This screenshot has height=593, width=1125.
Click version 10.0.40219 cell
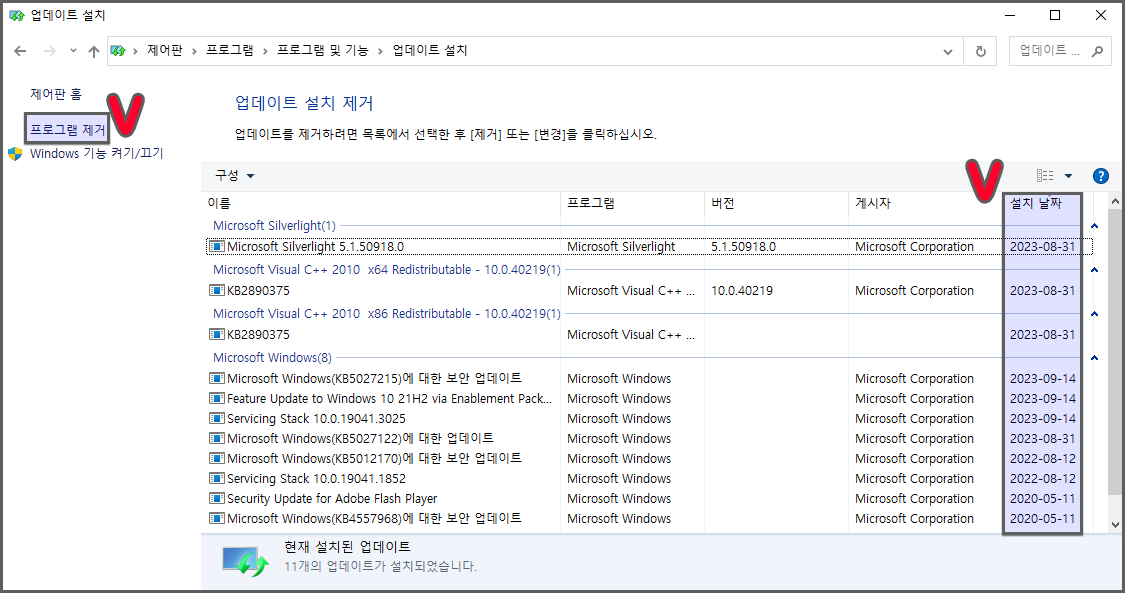[742, 290]
